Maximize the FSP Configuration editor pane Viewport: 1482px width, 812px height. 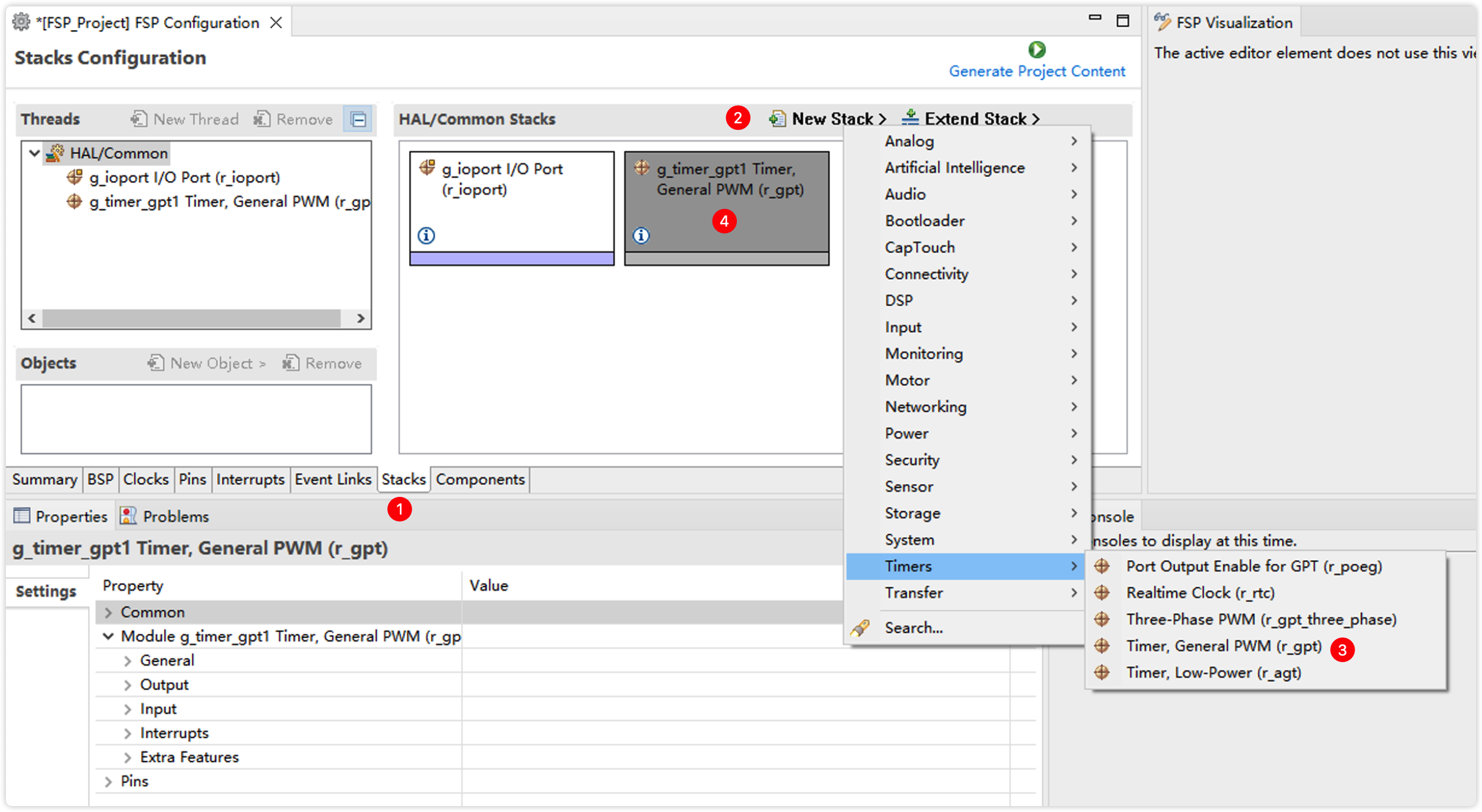pyautogui.click(x=1123, y=21)
